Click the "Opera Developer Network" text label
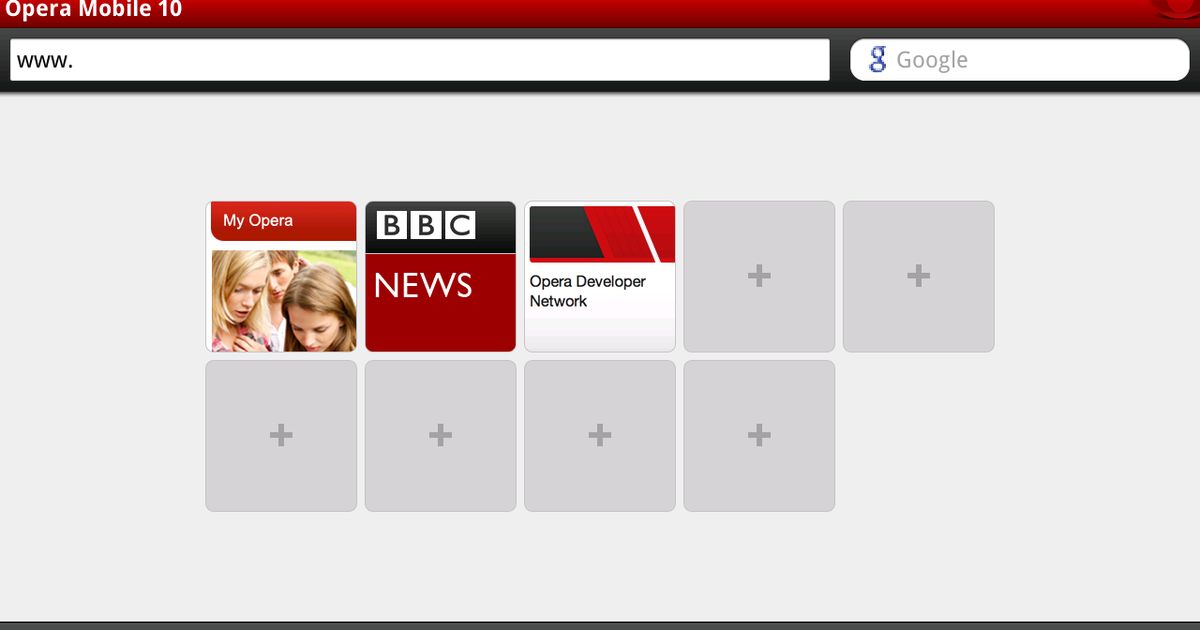 click(588, 291)
